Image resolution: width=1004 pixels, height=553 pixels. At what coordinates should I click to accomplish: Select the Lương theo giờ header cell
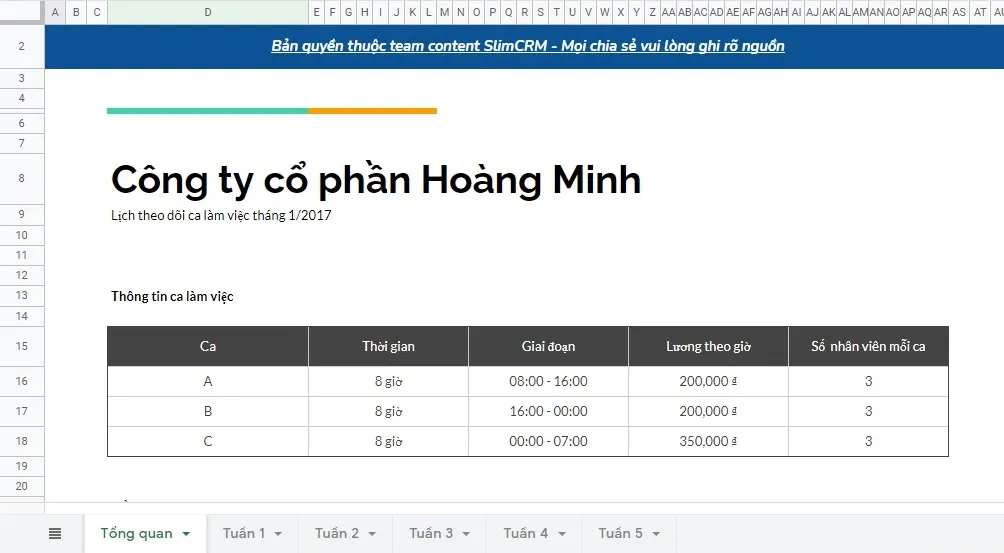(709, 346)
